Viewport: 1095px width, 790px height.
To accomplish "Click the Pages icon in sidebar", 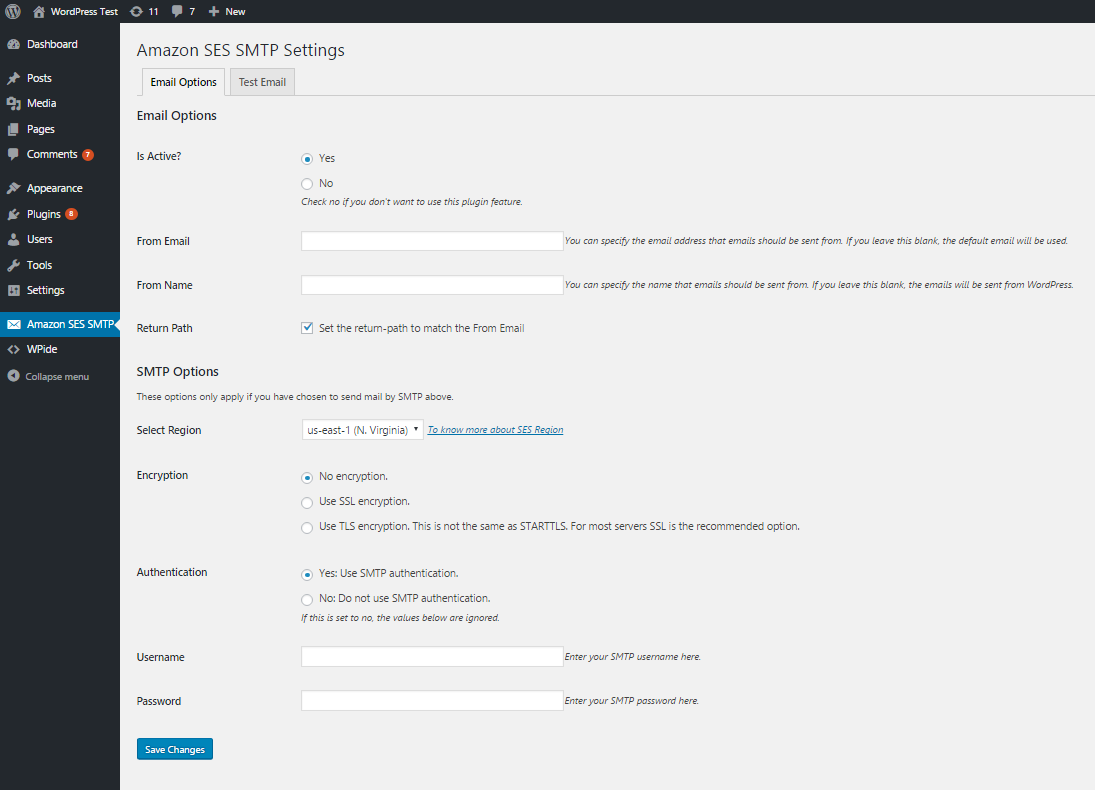I will click(13, 129).
